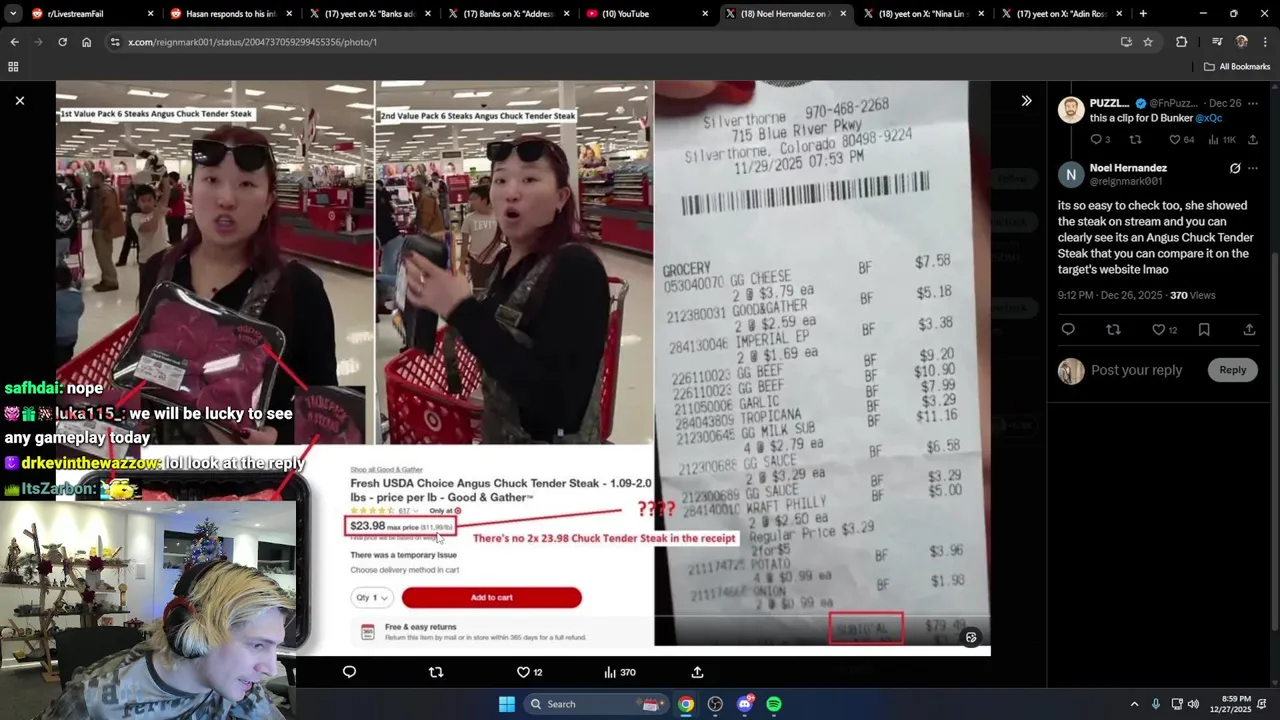The height and width of the screenshot is (720, 1280).
Task: Reply to PUZZL tweet with 3 replies
Action: point(1100,140)
